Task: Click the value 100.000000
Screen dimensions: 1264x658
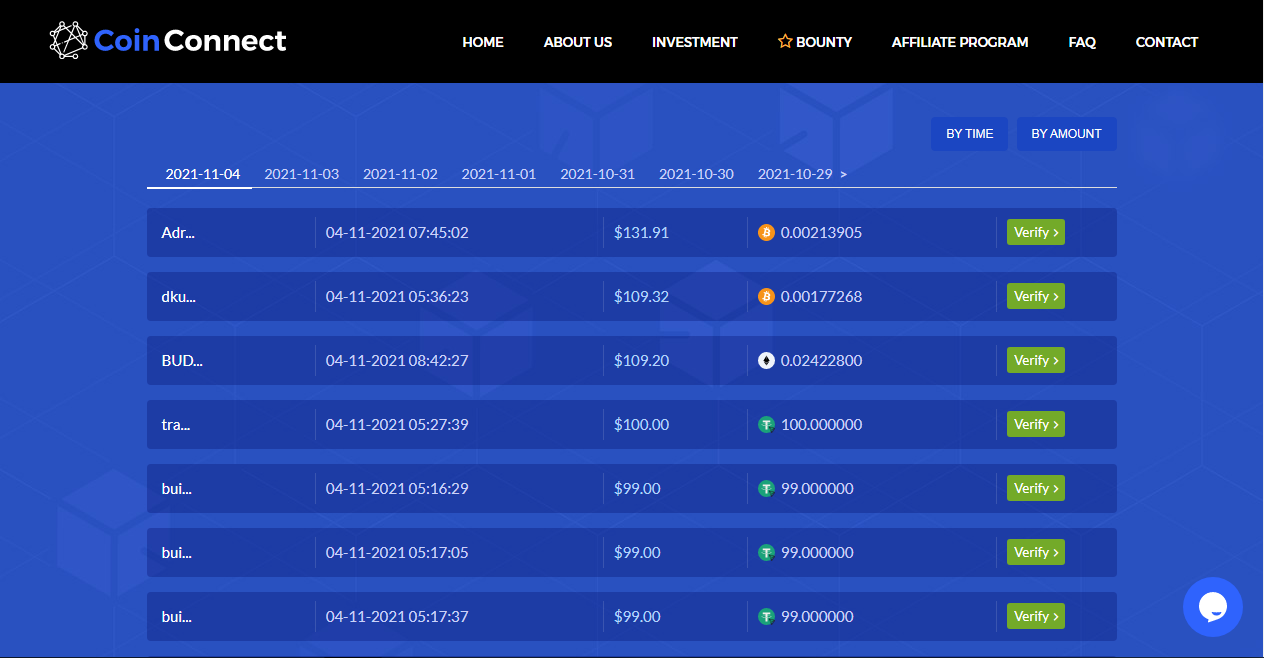Action: tap(821, 424)
